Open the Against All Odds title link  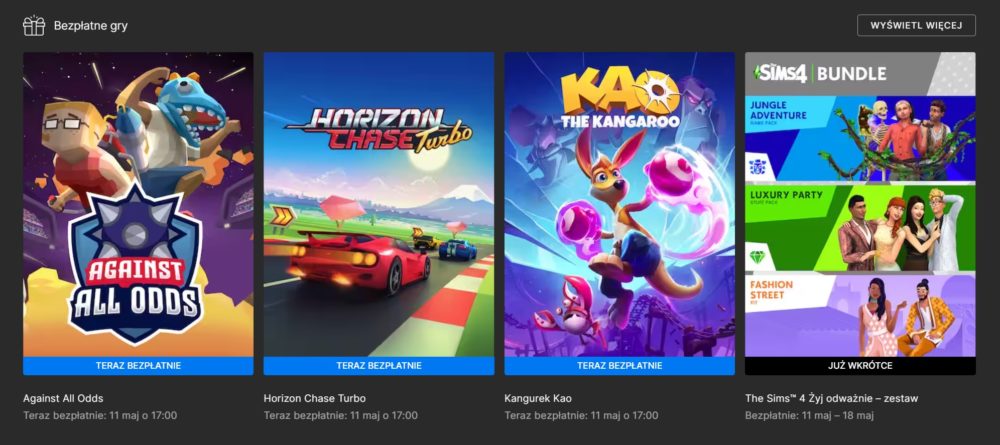63,398
